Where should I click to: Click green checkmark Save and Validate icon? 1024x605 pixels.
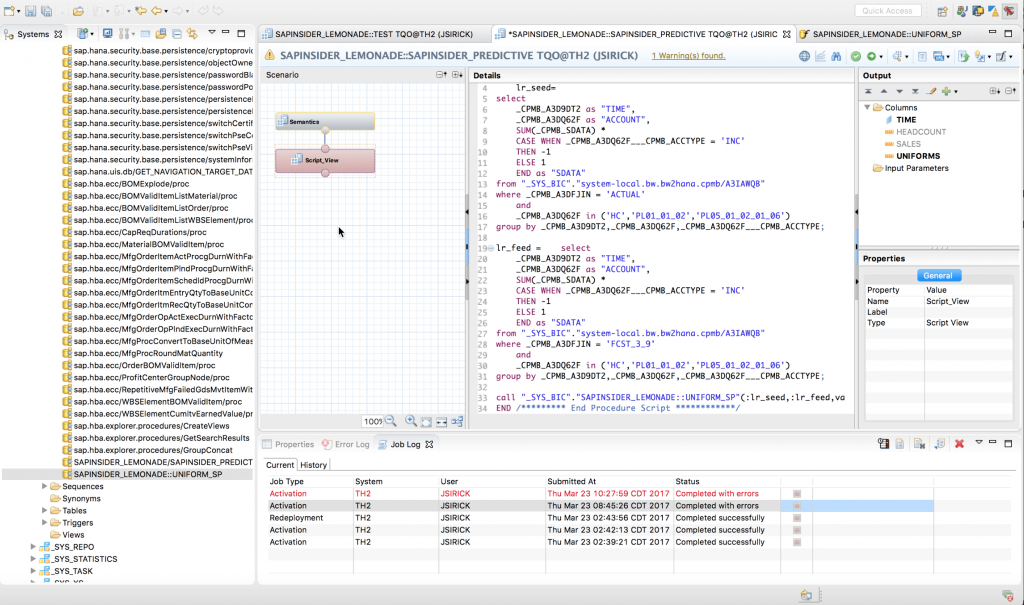[856, 56]
